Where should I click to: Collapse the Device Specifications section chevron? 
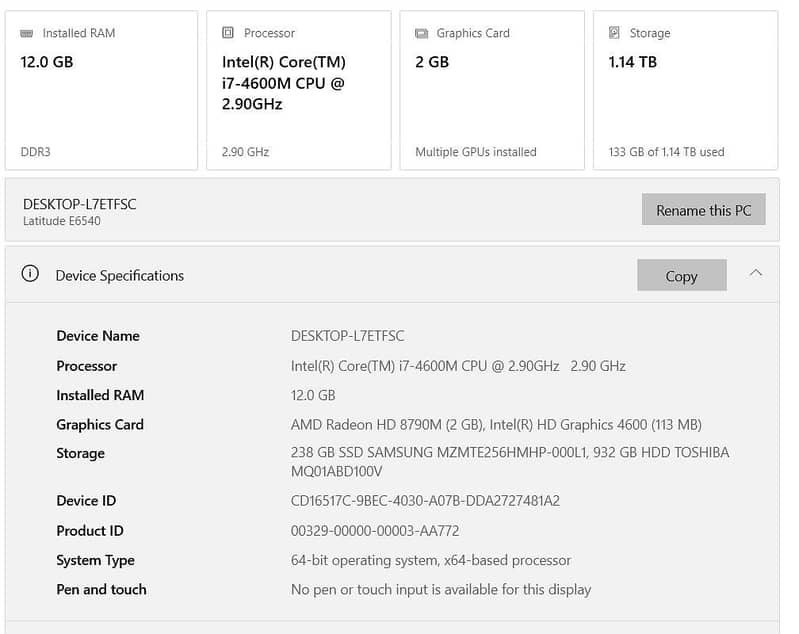(756, 274)
